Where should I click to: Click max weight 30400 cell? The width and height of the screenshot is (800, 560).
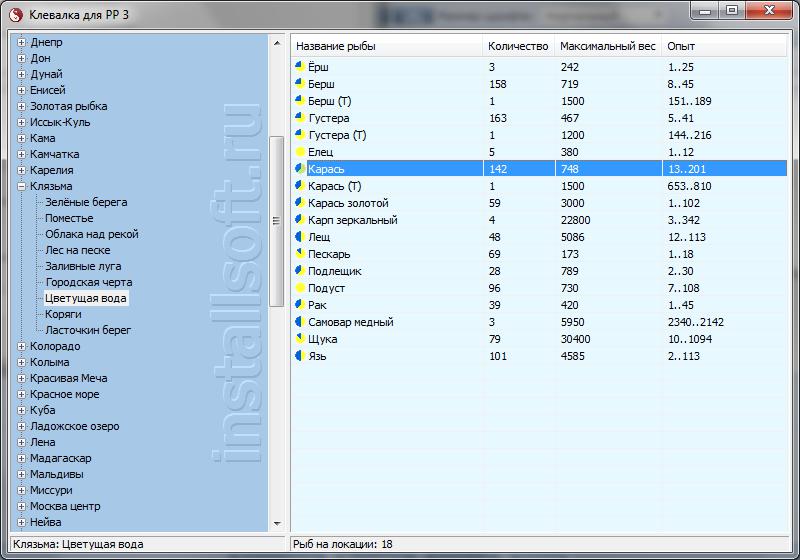coord(576,339)
